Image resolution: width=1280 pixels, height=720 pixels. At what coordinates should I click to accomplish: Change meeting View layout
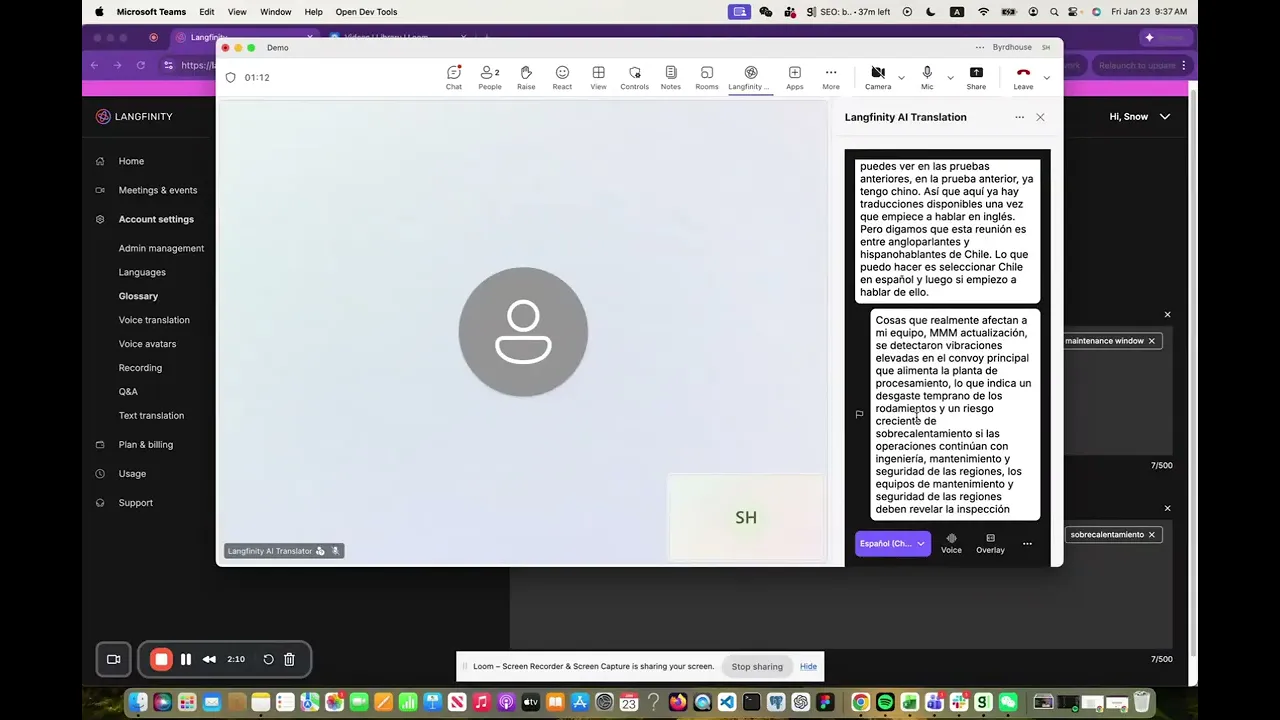[598, 78]
